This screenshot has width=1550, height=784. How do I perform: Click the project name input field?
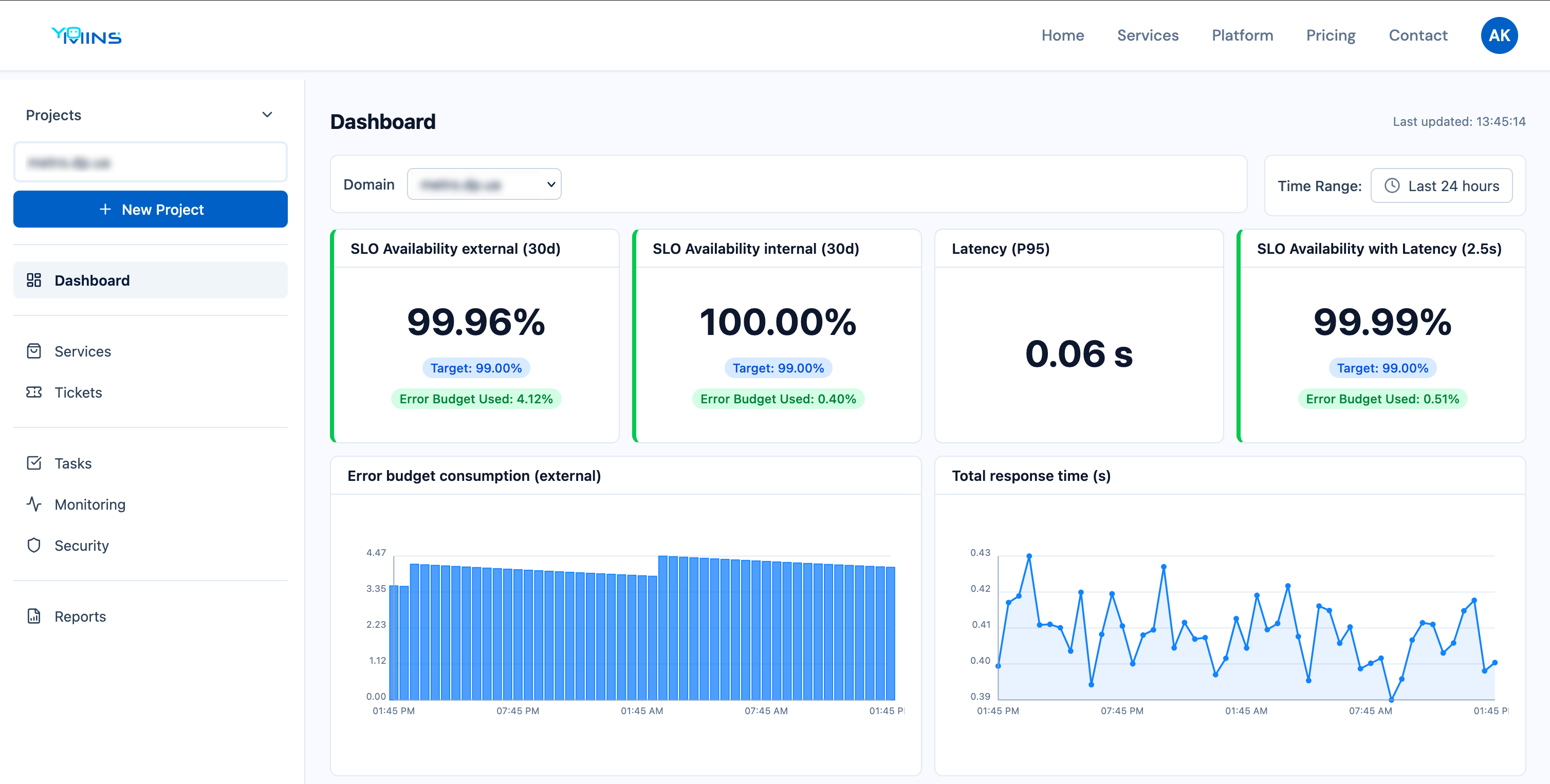[x=151, y=162]
